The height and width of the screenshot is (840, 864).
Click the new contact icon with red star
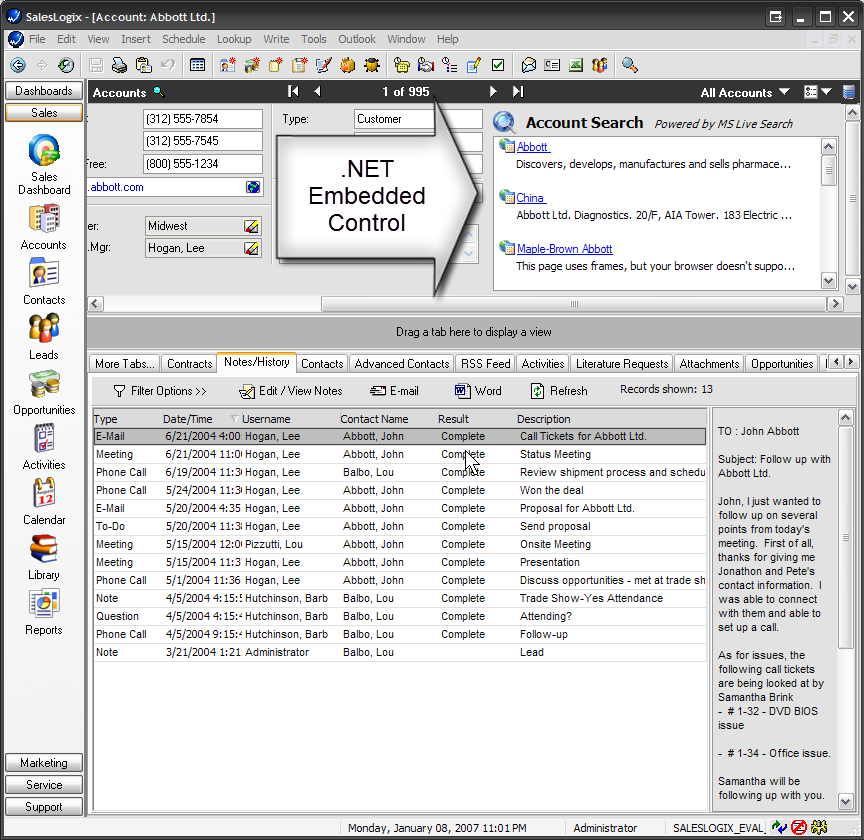pos(228,65)
